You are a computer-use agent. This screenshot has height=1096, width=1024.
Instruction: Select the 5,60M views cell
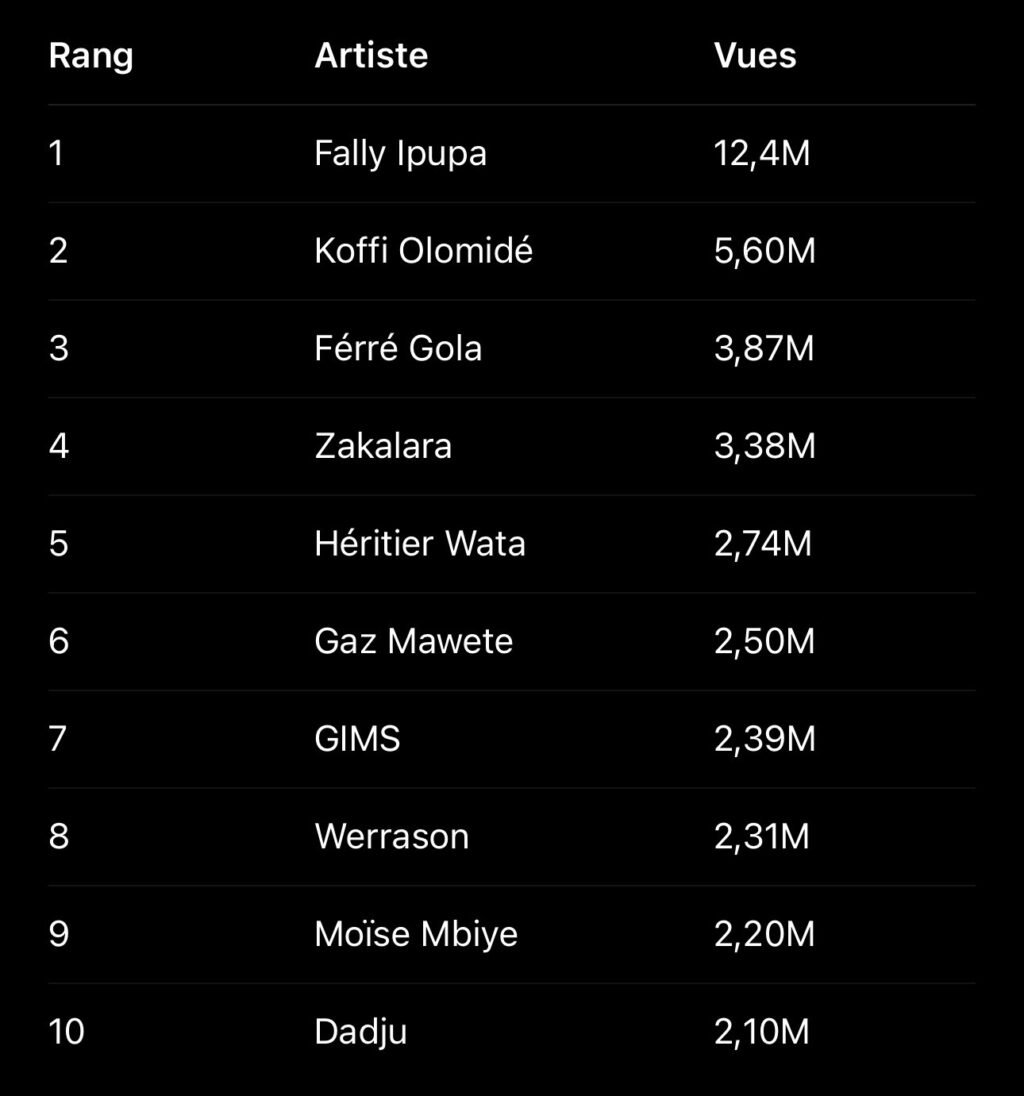point(765,251)
